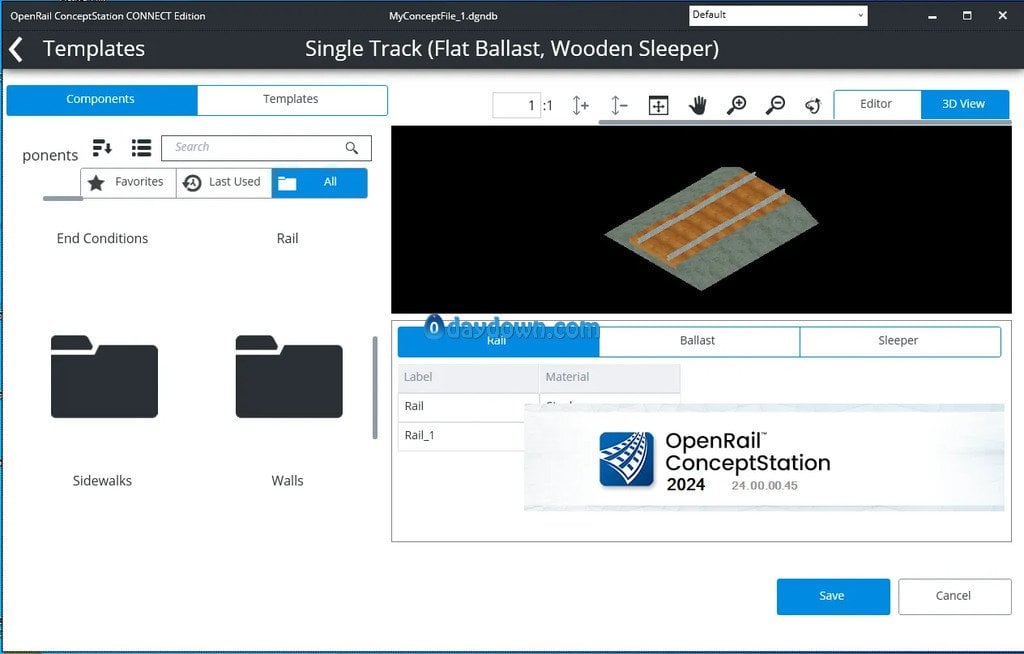Select the End Conditions folder label
The height and width of the screenshot is (654, 1024).
[x=103, y=238]
